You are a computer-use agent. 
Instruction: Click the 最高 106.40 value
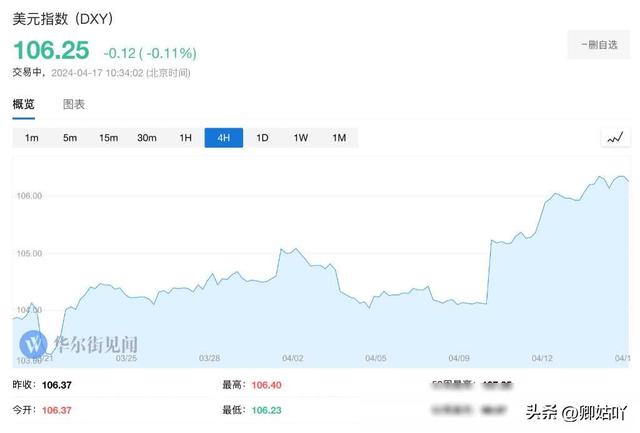click(267, 385)
